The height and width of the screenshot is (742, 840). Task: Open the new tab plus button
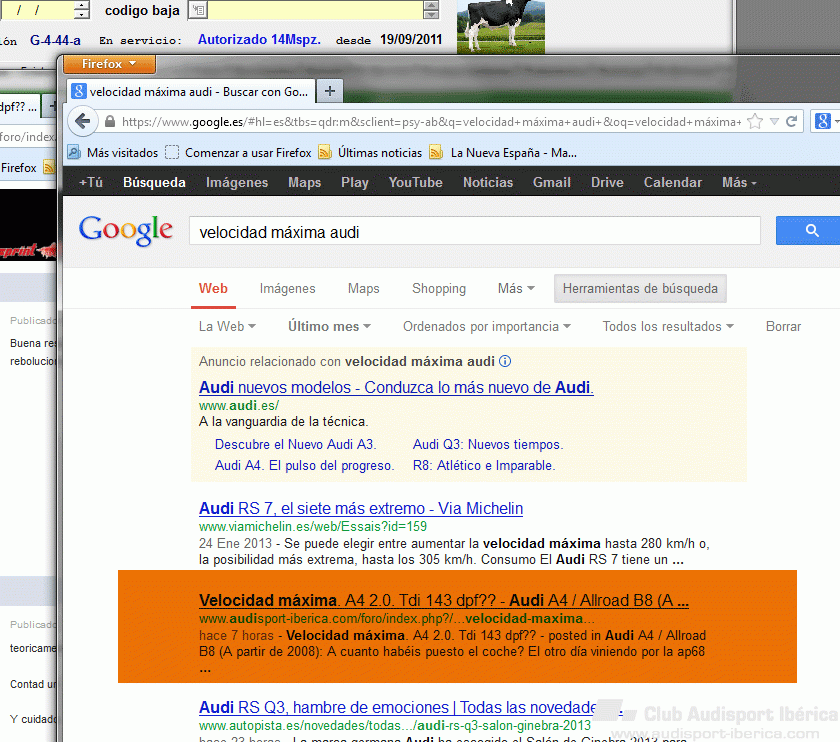click(329, 91)
